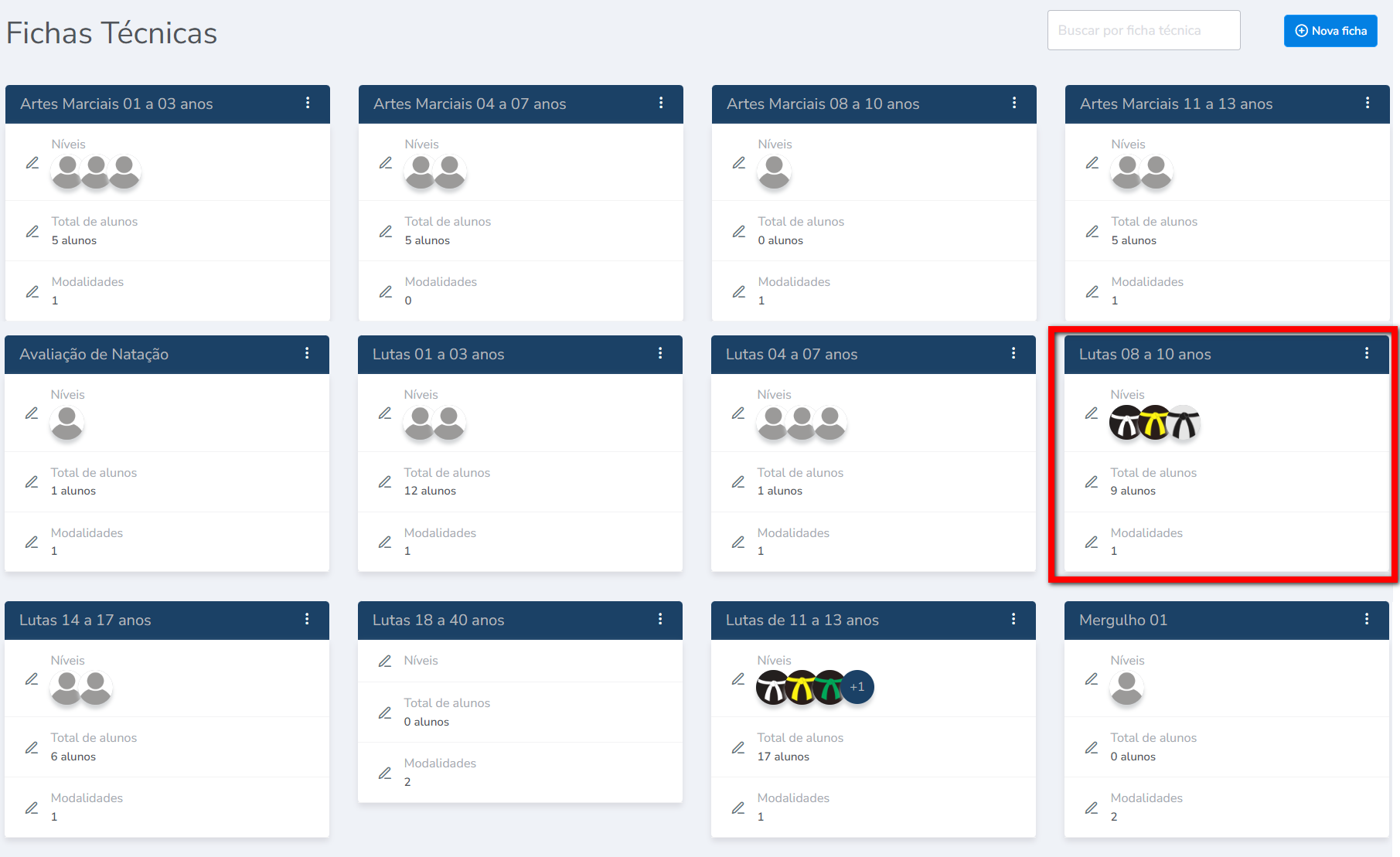The height and width of the screenshot is (857, 1400).
Task: Edit Níveis pencil in Avaliação de Natação
Action: [x=32, y=413]
